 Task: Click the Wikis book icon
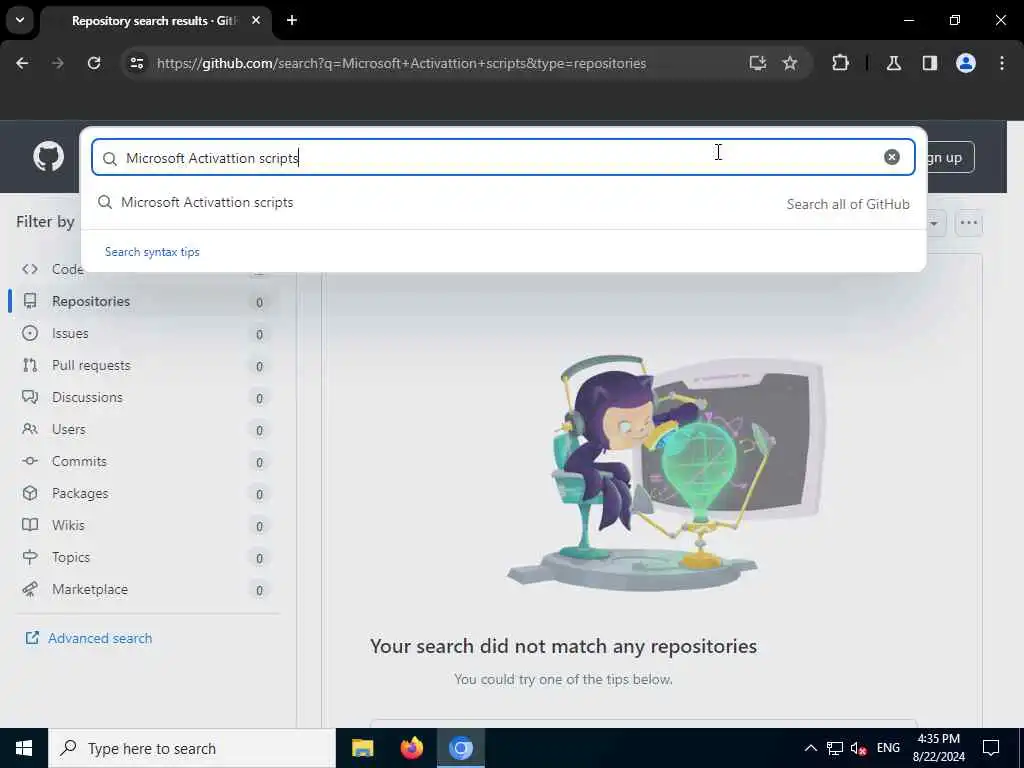(30, 525)
